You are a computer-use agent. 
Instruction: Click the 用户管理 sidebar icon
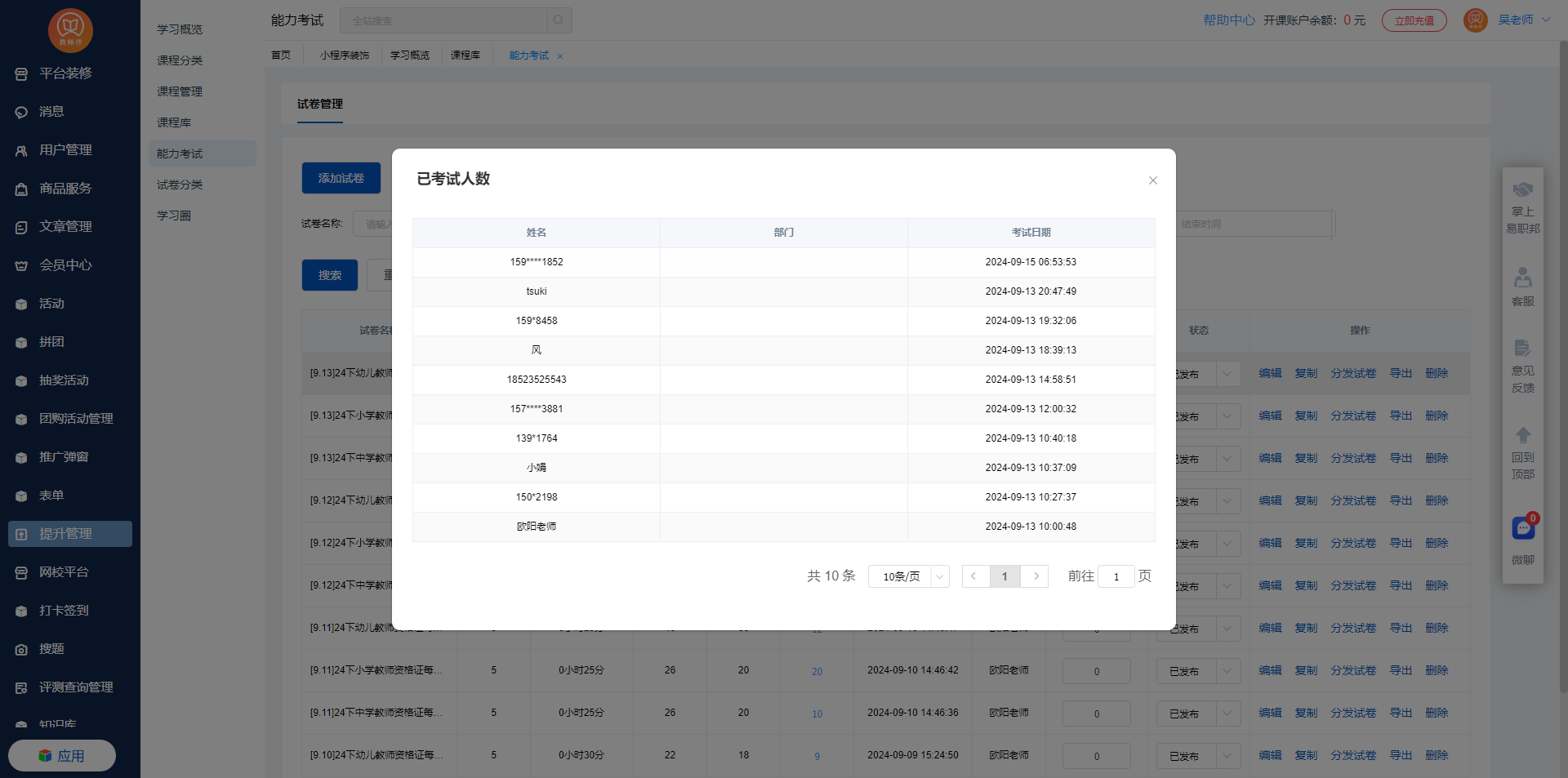21,151
